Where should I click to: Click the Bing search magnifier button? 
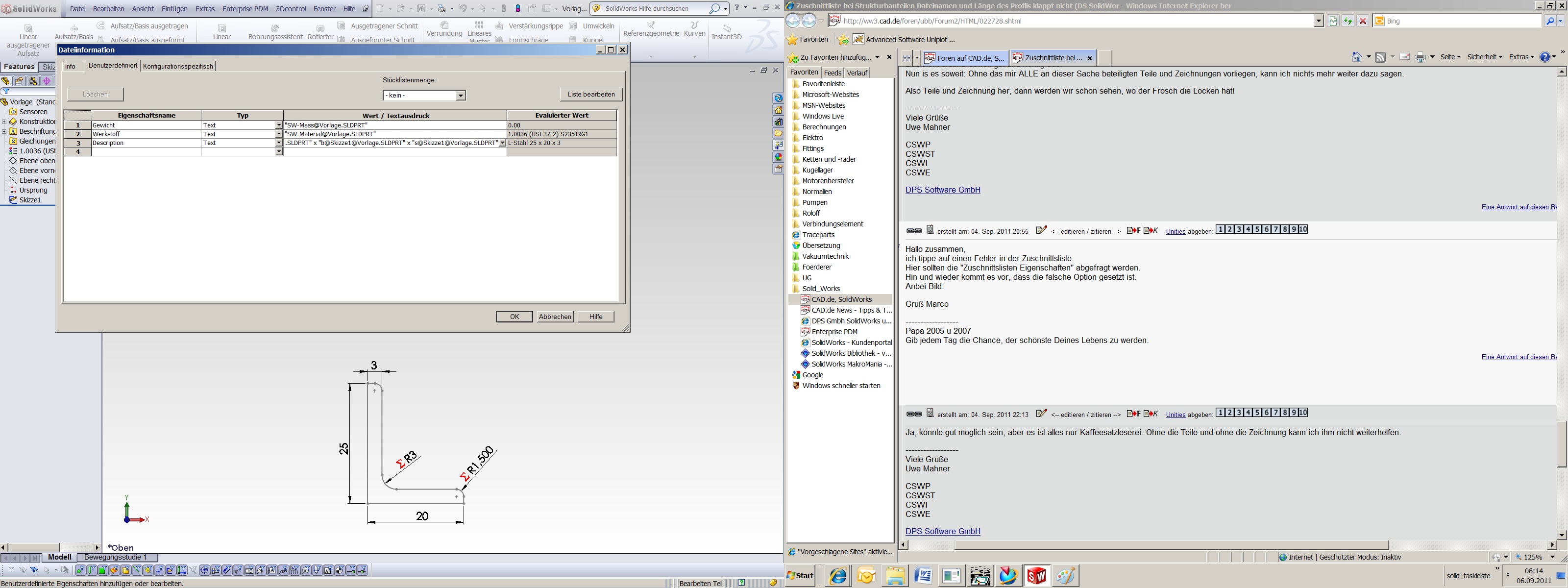pos(1551,21)
